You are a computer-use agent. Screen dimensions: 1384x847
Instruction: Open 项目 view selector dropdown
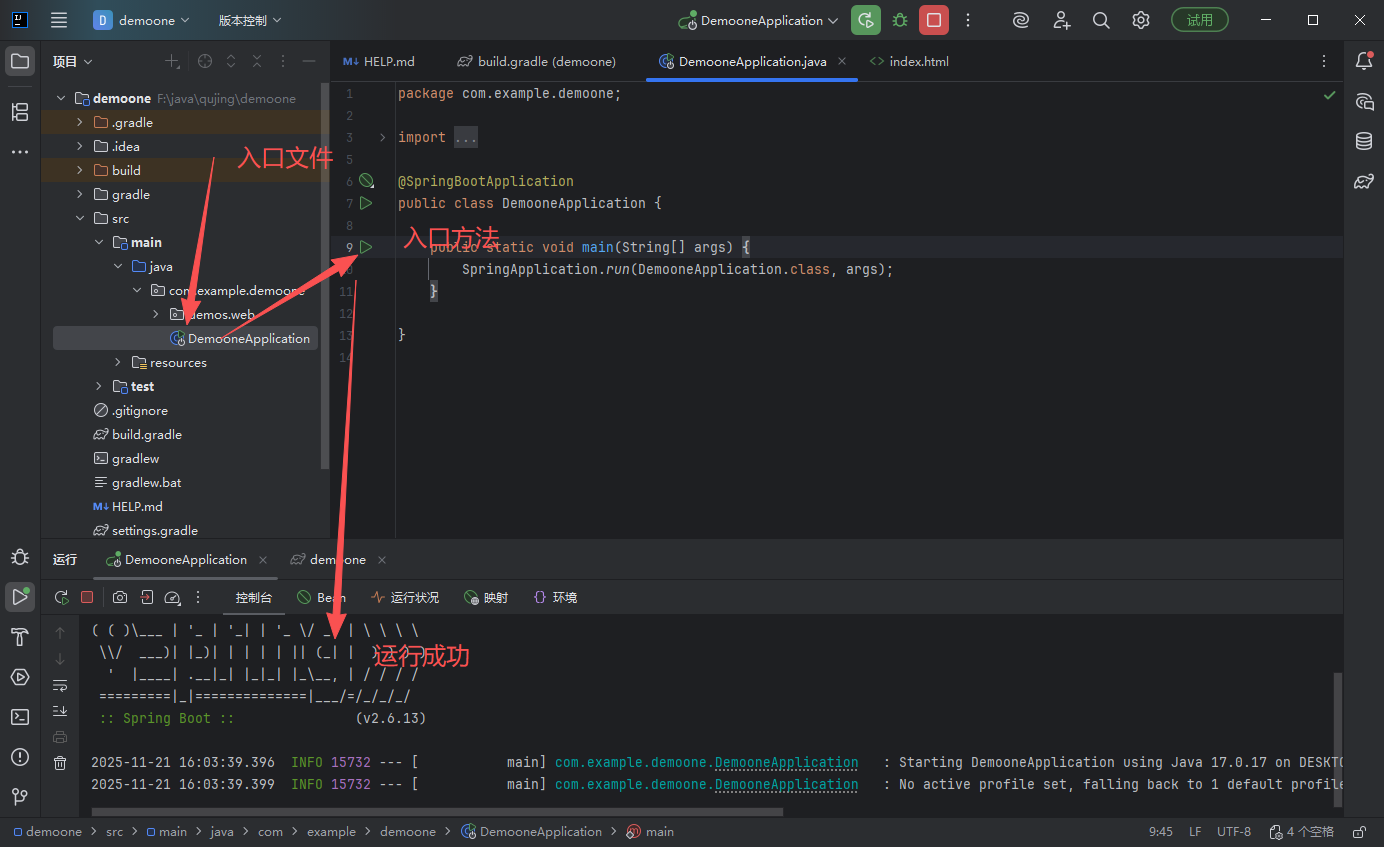(x=73, y=62)
